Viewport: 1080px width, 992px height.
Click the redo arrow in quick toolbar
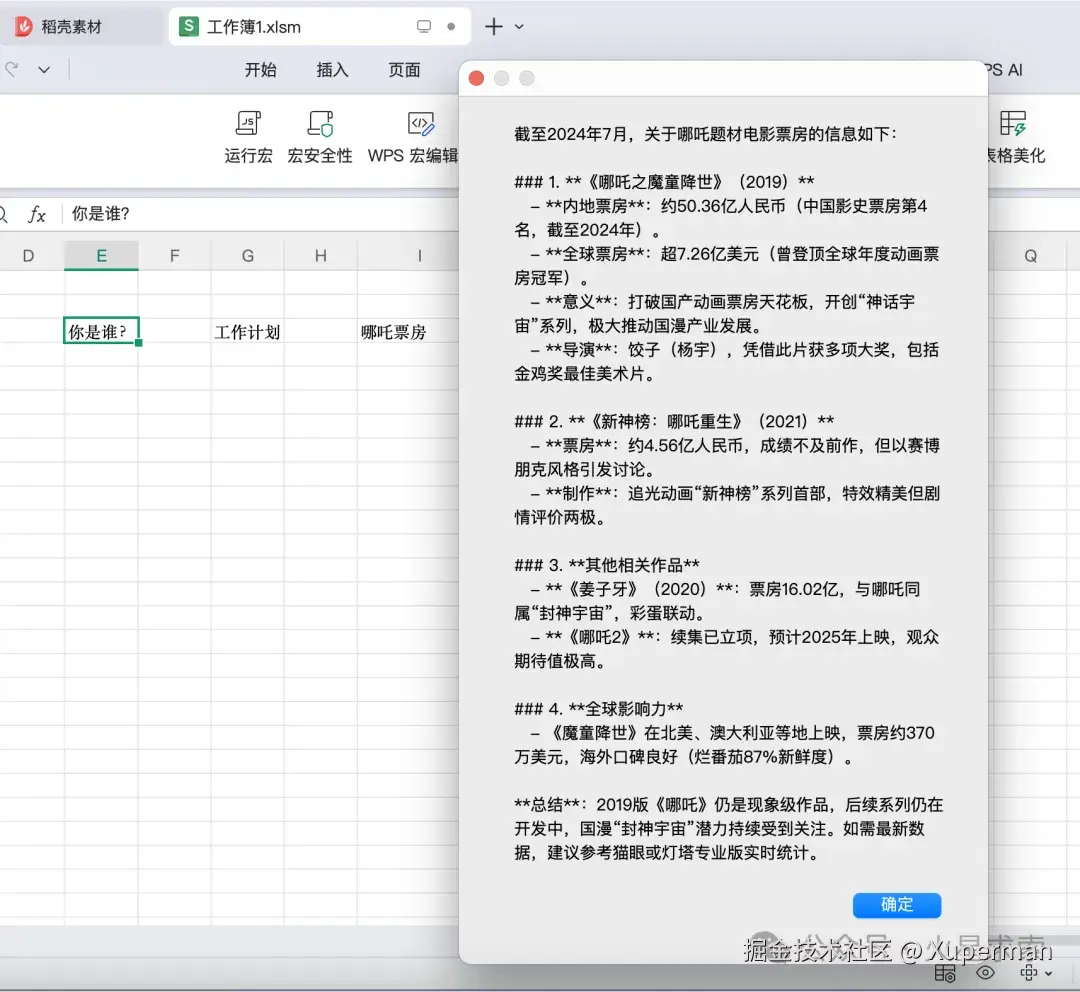tap(12, 69)
